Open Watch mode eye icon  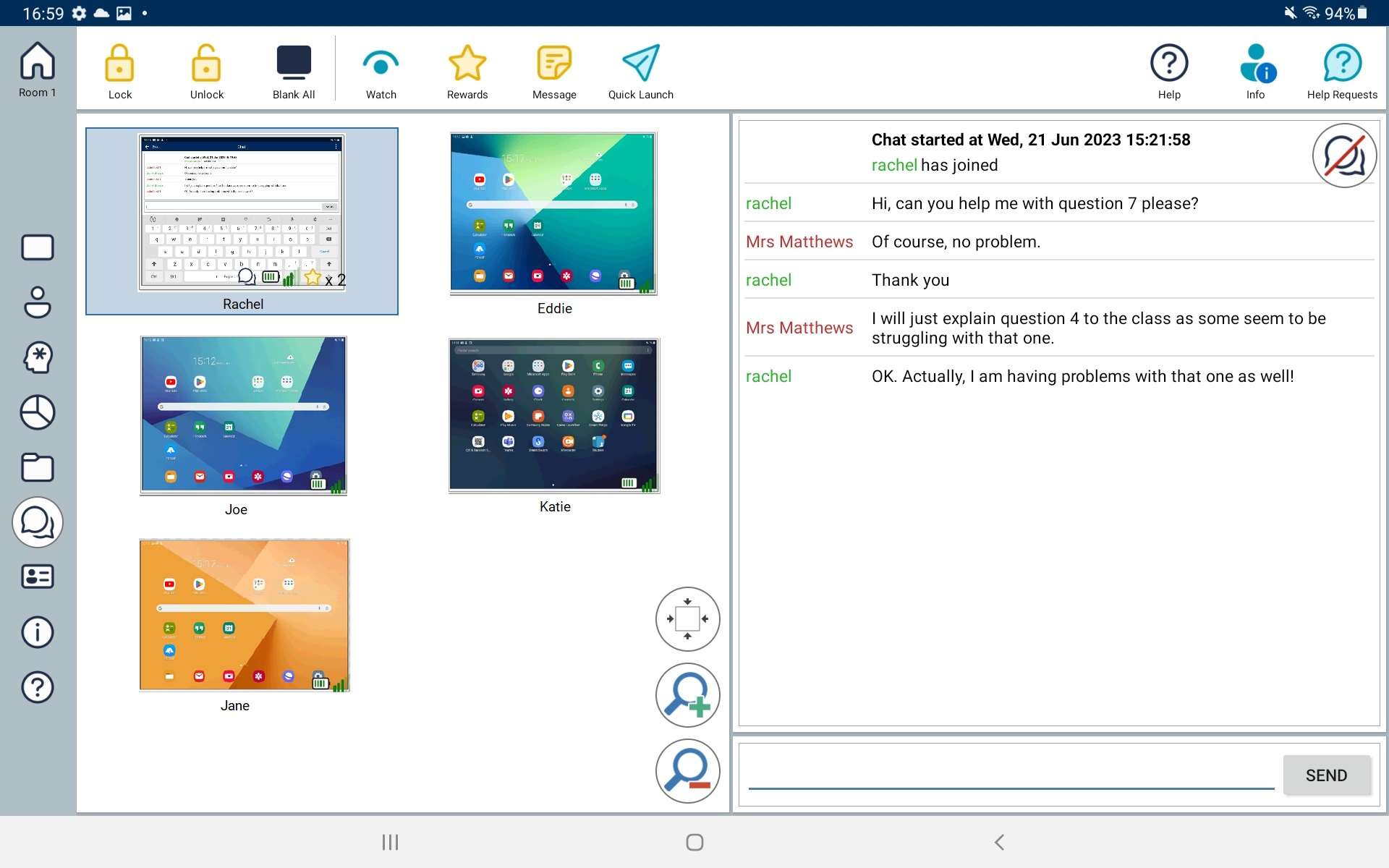point(381,64)
